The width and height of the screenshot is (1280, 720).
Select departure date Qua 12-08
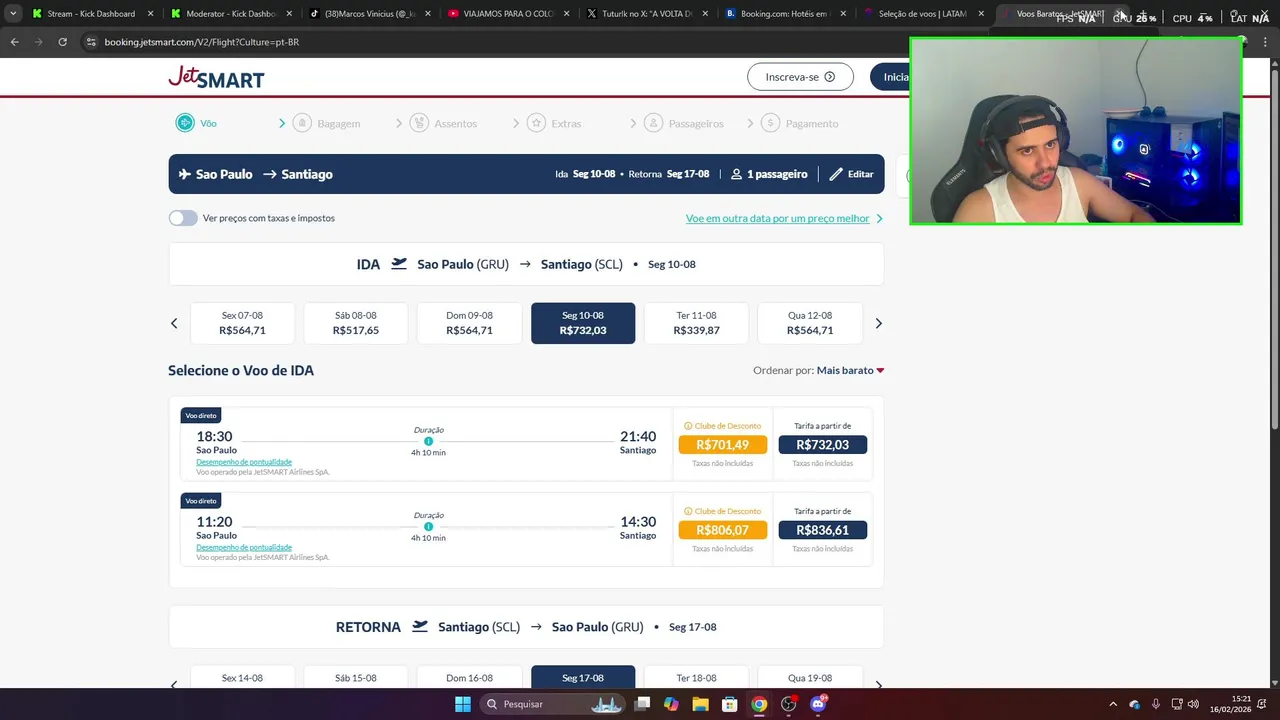pyautogui.click(x=810, y=323)
